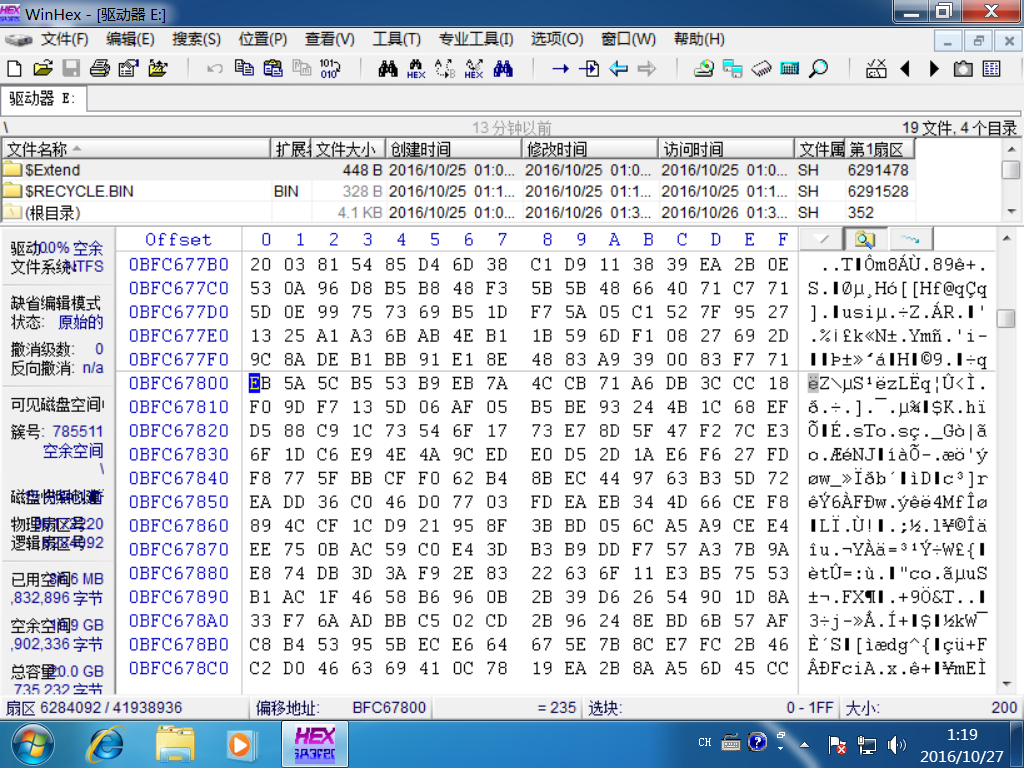Click the 偏移地址 BFC67800 status field

[342, 708]
